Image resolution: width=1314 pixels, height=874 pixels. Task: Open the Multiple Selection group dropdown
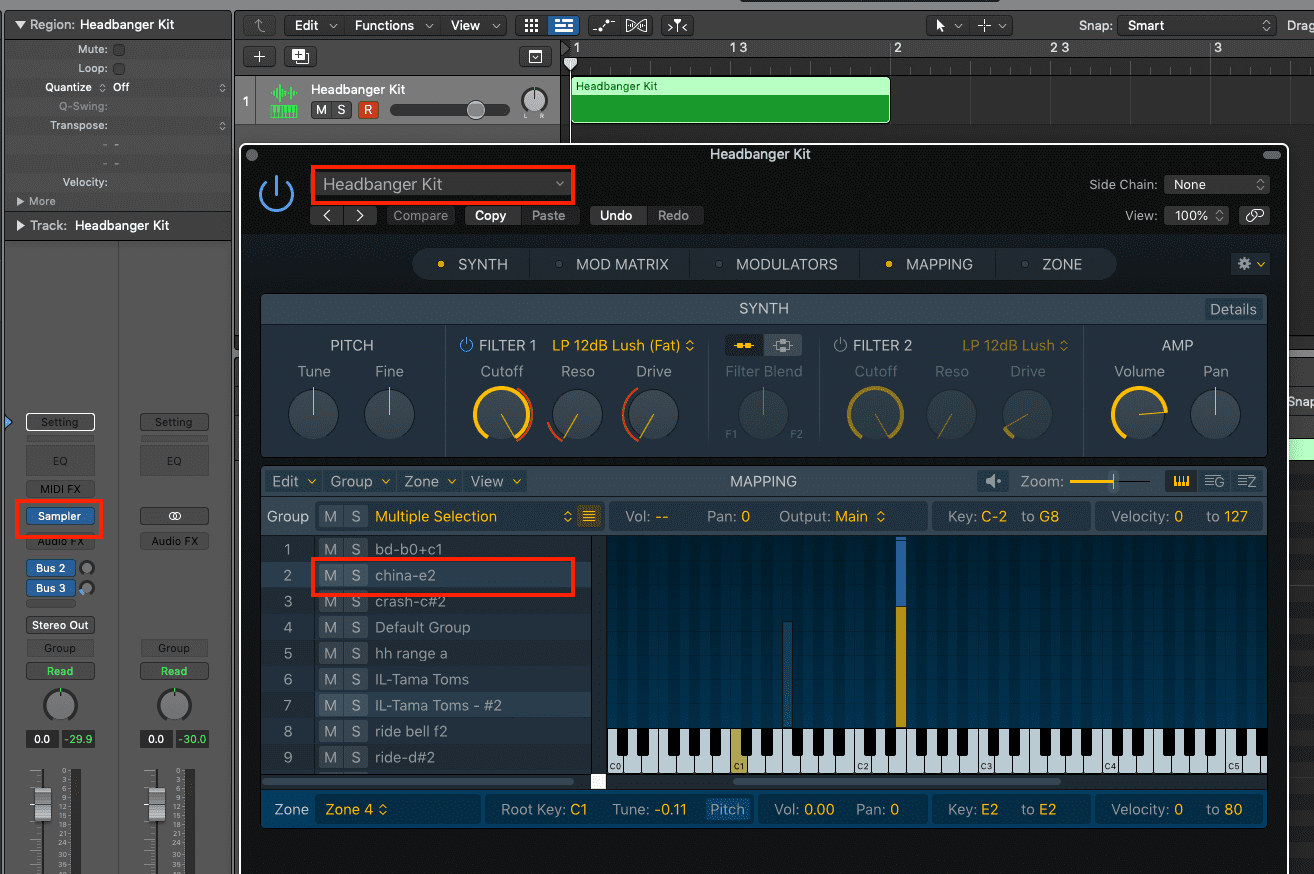(x=473, y=517)
